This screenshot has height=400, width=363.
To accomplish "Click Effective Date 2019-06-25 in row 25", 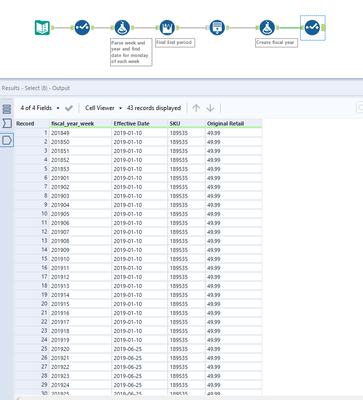I will [140, 349].
